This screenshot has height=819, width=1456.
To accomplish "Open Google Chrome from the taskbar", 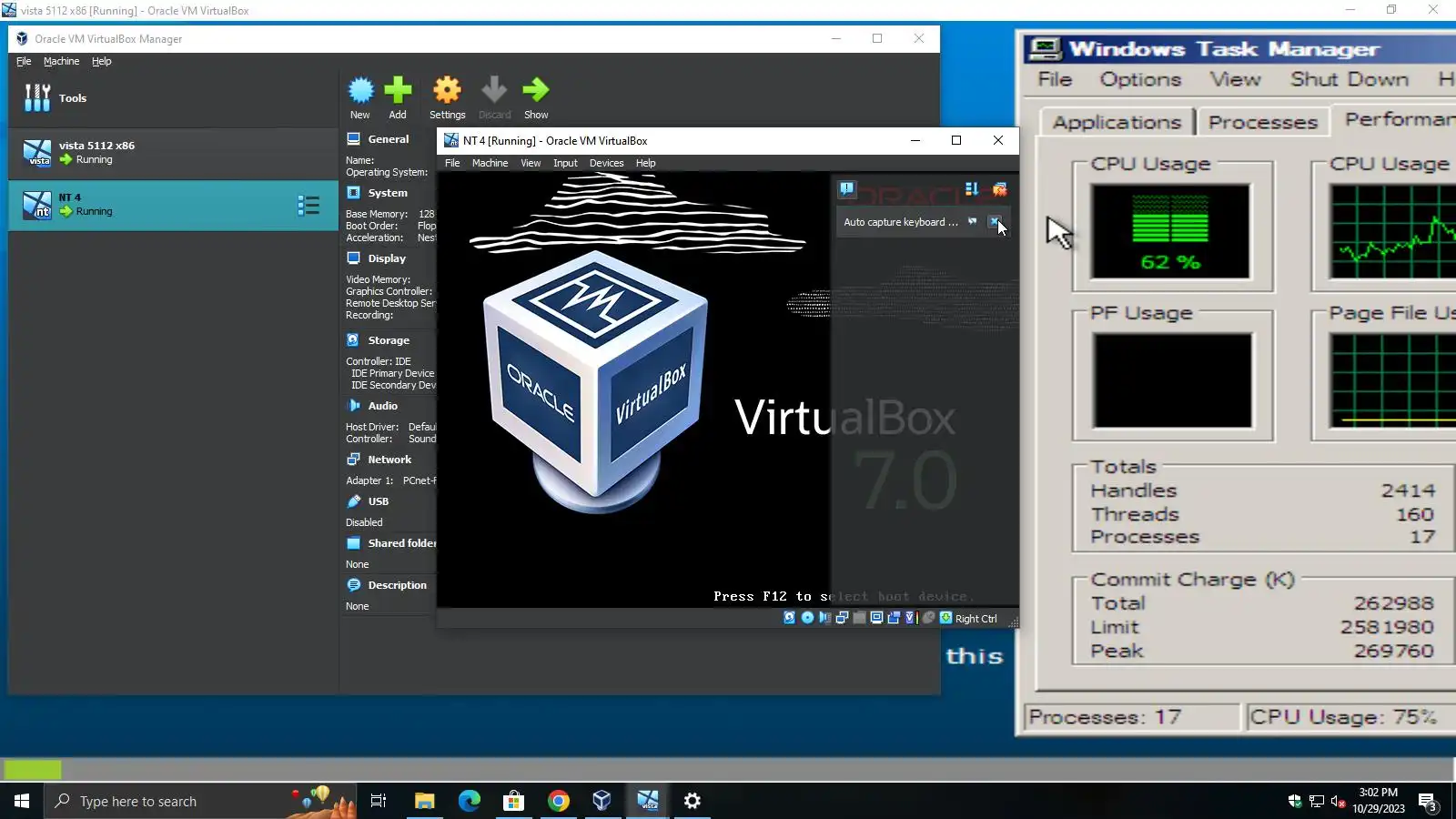I will point(558,801).
